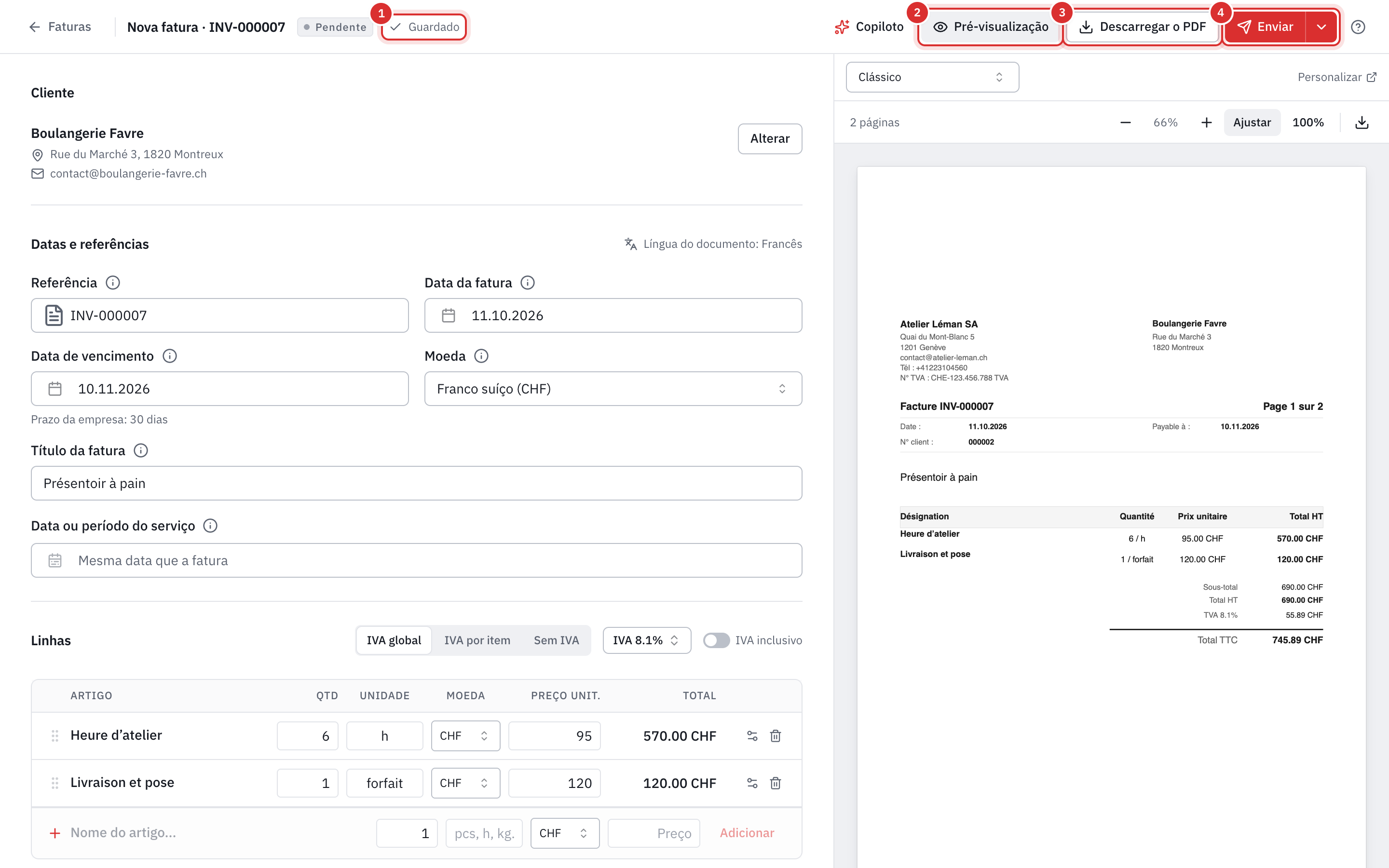The width and height of the screenshot is (1389, 868).
Task: Set preview zoom to 100%
Action: (x=1308, y=122)
